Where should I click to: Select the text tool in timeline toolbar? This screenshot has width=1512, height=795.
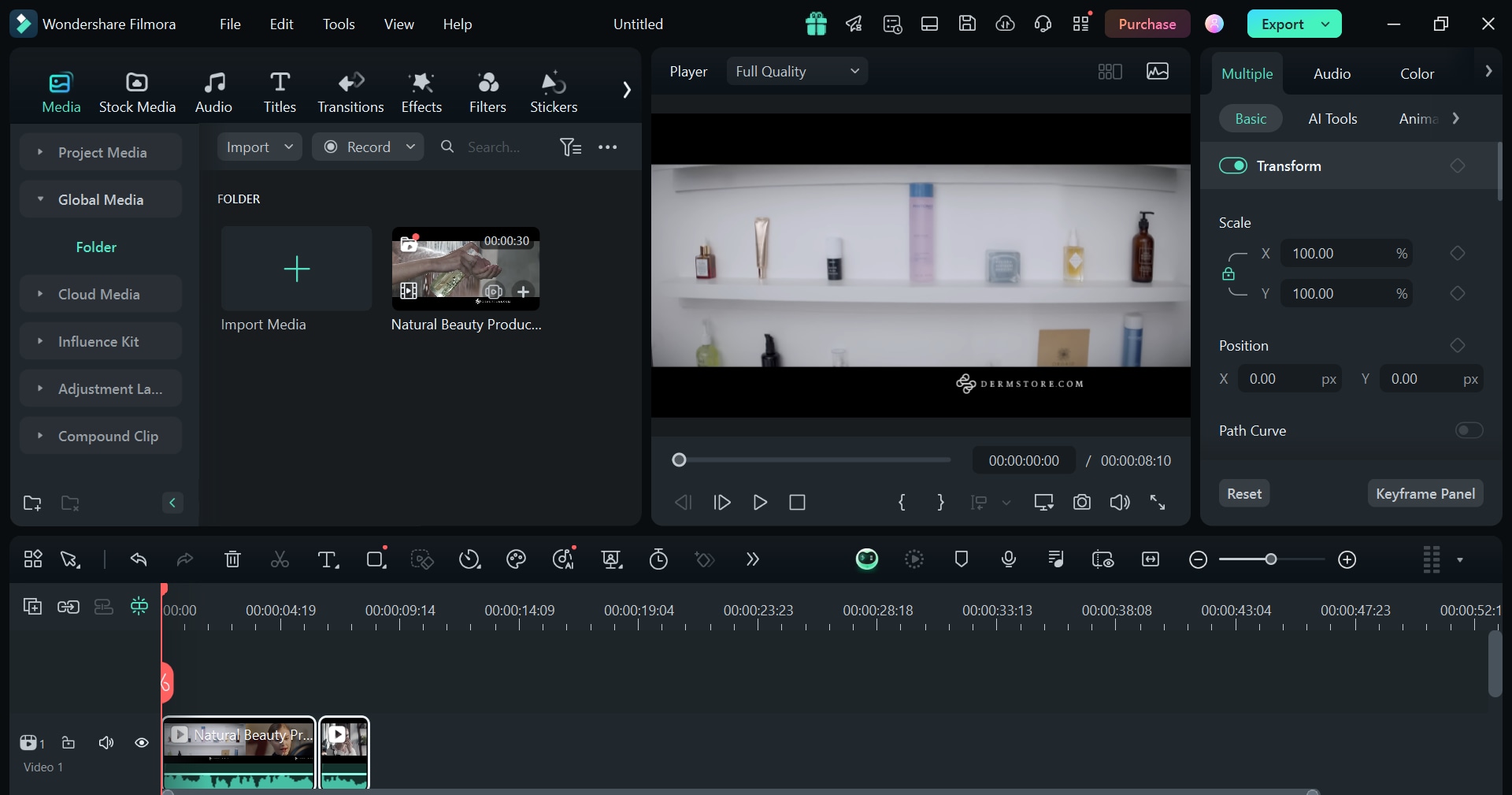point(328,559)
